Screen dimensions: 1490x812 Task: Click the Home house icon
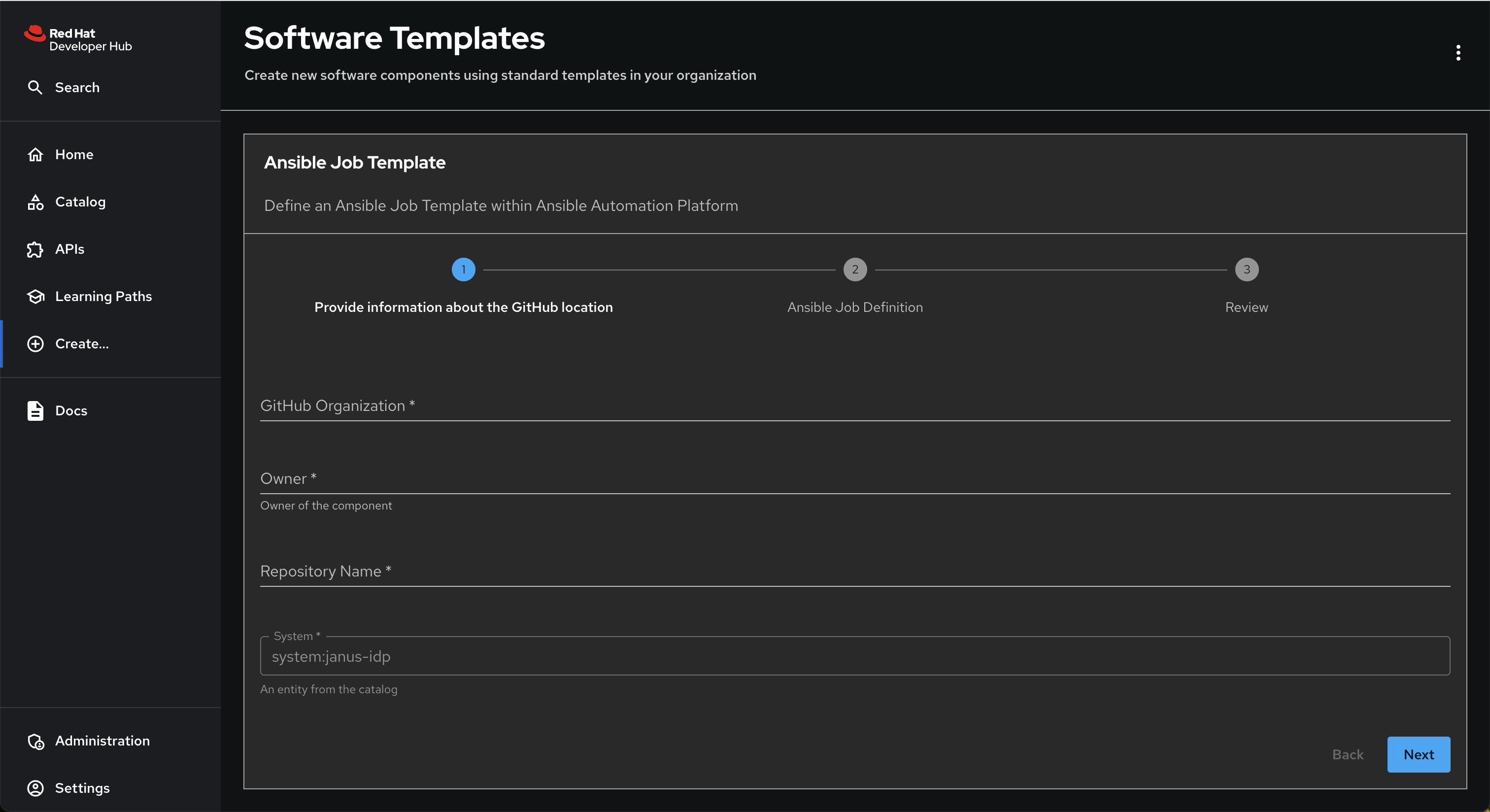(x=35, y=154)
